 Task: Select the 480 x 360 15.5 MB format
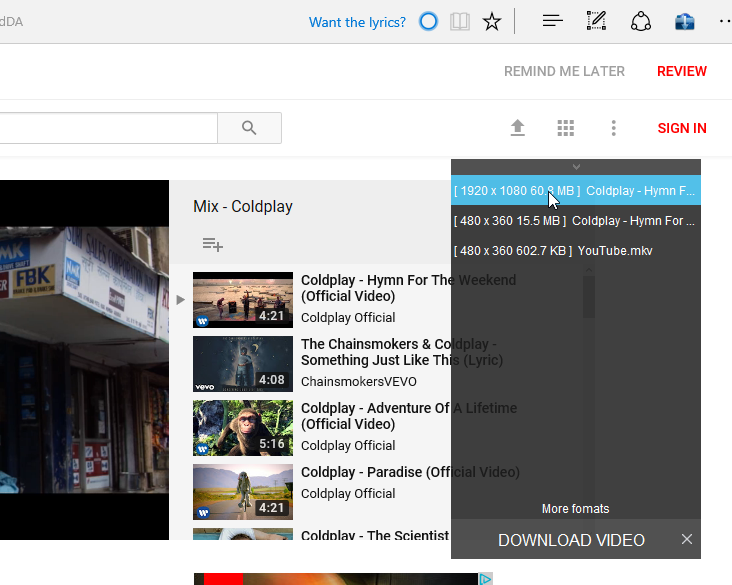(576, 220)
